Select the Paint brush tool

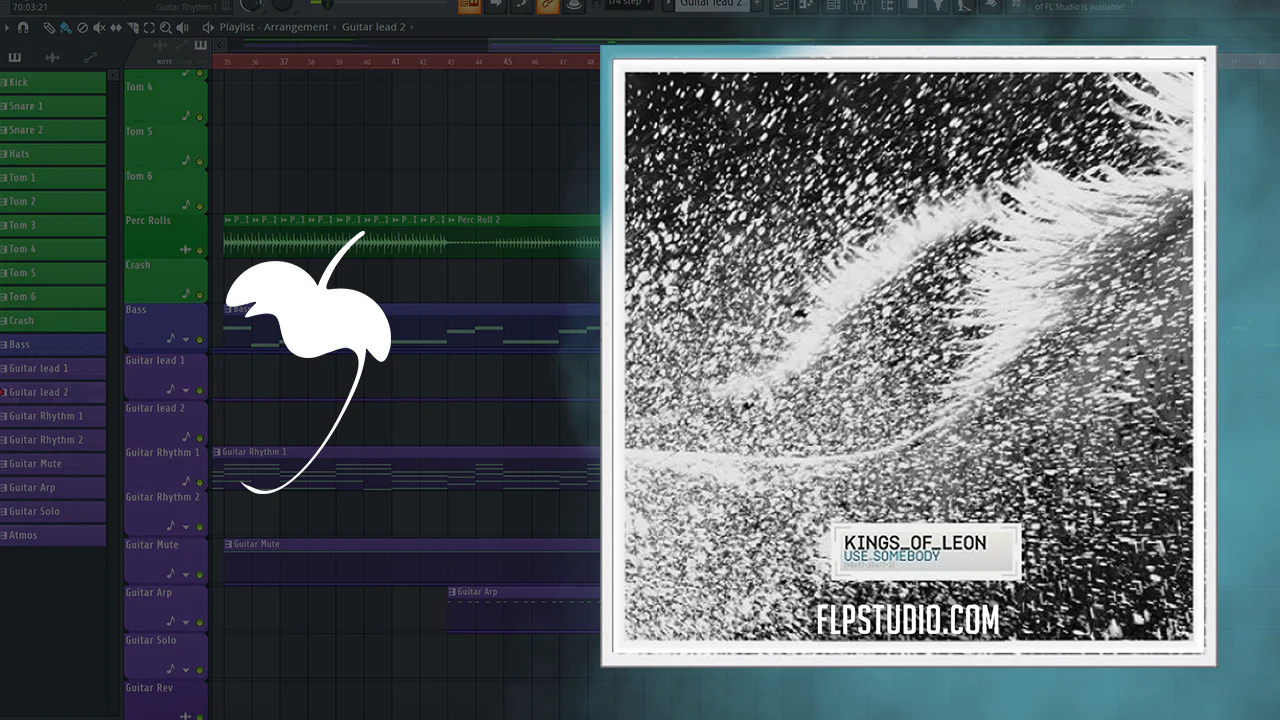(65, 28)
